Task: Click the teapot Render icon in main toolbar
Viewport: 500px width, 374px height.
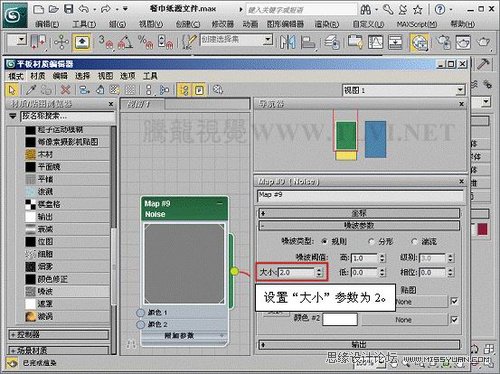Action: [483, 42]
